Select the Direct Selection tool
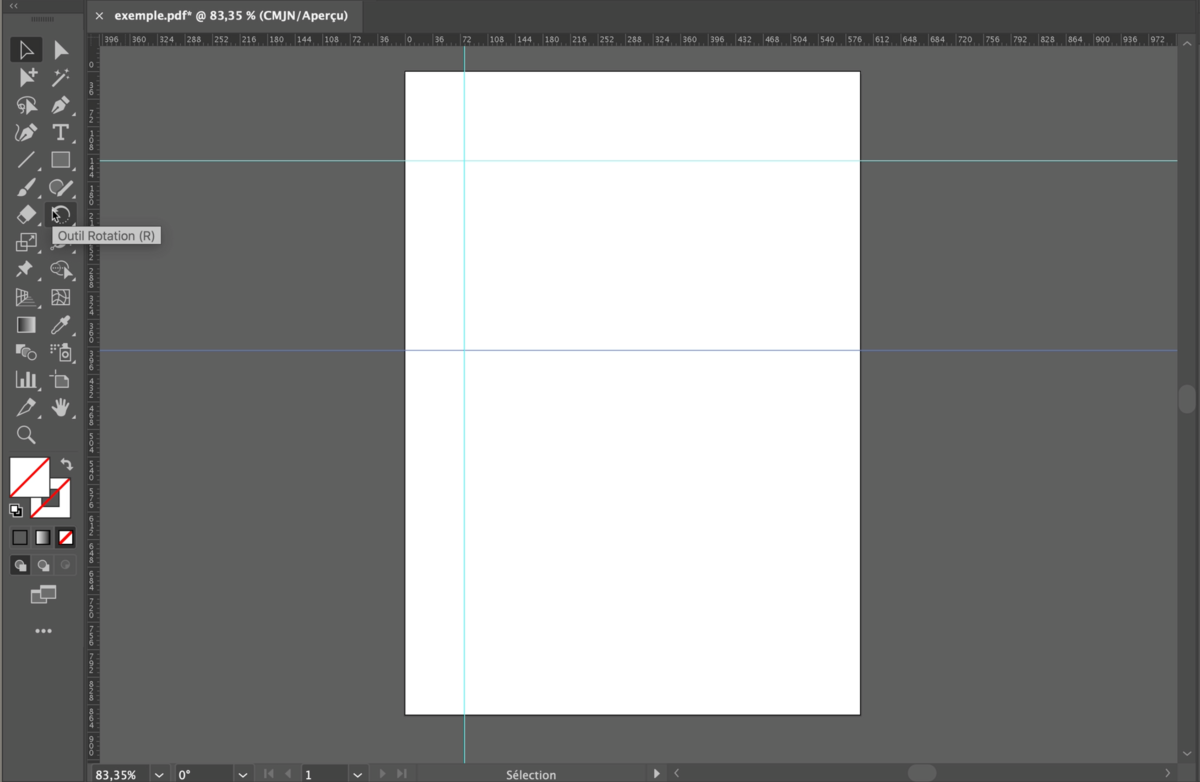Viewport: 1200px width, 782px height. 61,50
